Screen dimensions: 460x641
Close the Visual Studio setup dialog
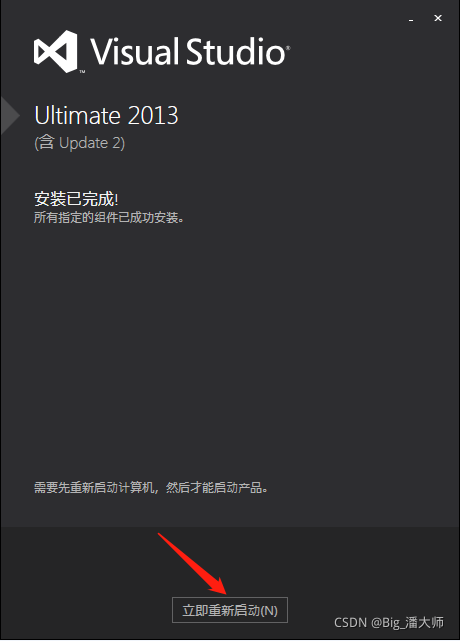coord(438,18)
